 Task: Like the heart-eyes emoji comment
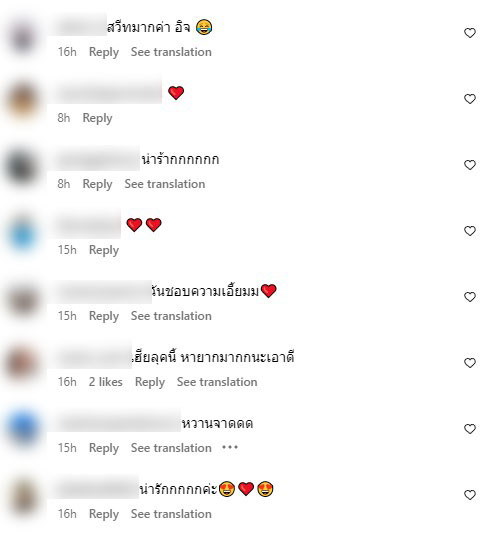[470, 495]
